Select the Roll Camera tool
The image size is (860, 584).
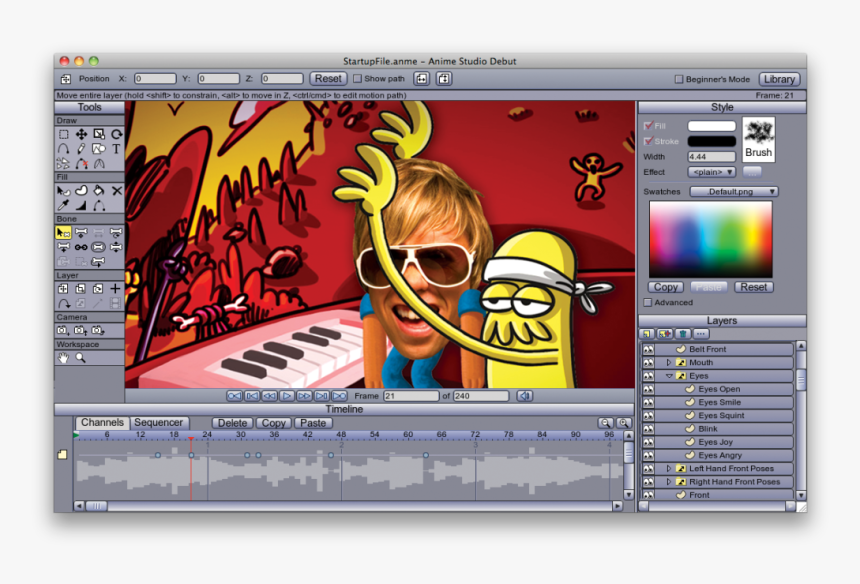[x=98, y=331]
